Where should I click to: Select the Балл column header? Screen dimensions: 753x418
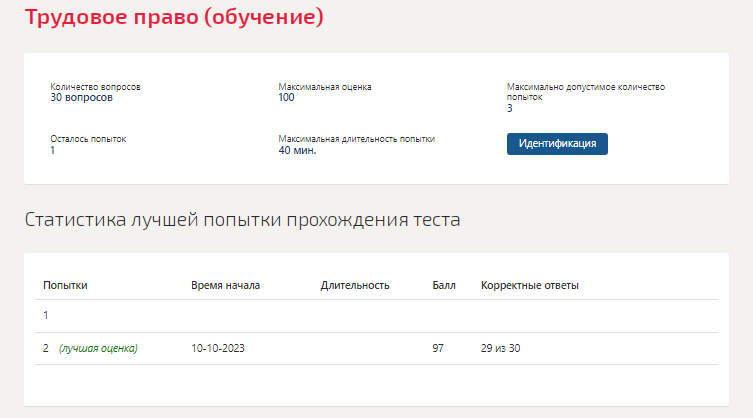(x=444, y=286)
